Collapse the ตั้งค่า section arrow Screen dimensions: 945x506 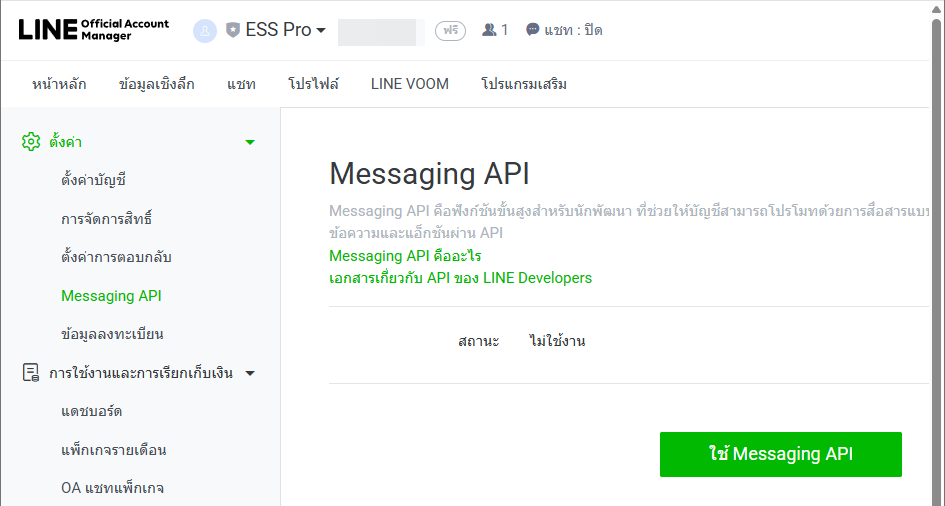tap(250, 143)
